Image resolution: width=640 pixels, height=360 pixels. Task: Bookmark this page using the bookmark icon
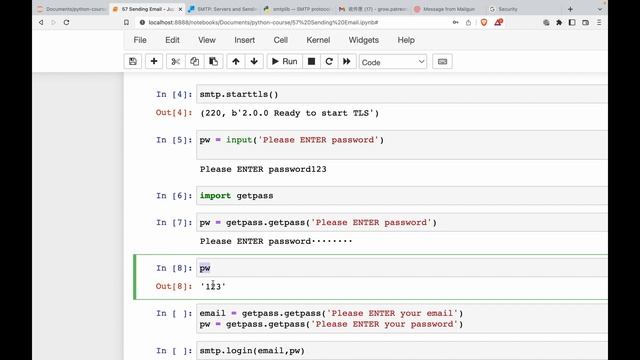point(127,22)
